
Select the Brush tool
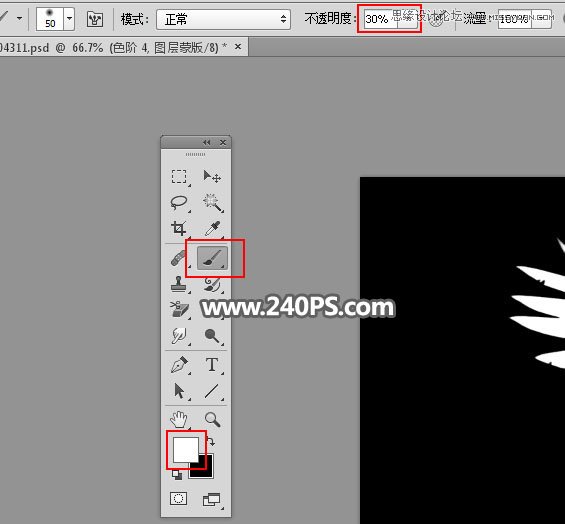tap(212, 258)
